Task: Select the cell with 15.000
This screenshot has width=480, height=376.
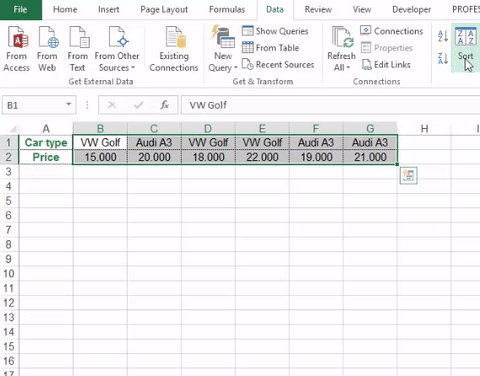Action: click(x=100, y=157)
